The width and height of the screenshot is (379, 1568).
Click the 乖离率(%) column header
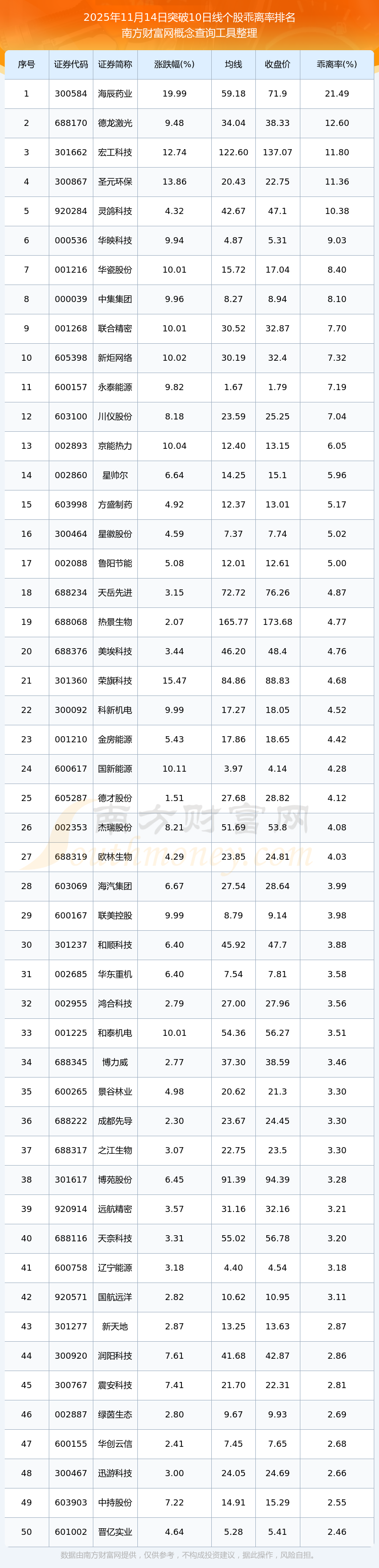coord(337,64)
